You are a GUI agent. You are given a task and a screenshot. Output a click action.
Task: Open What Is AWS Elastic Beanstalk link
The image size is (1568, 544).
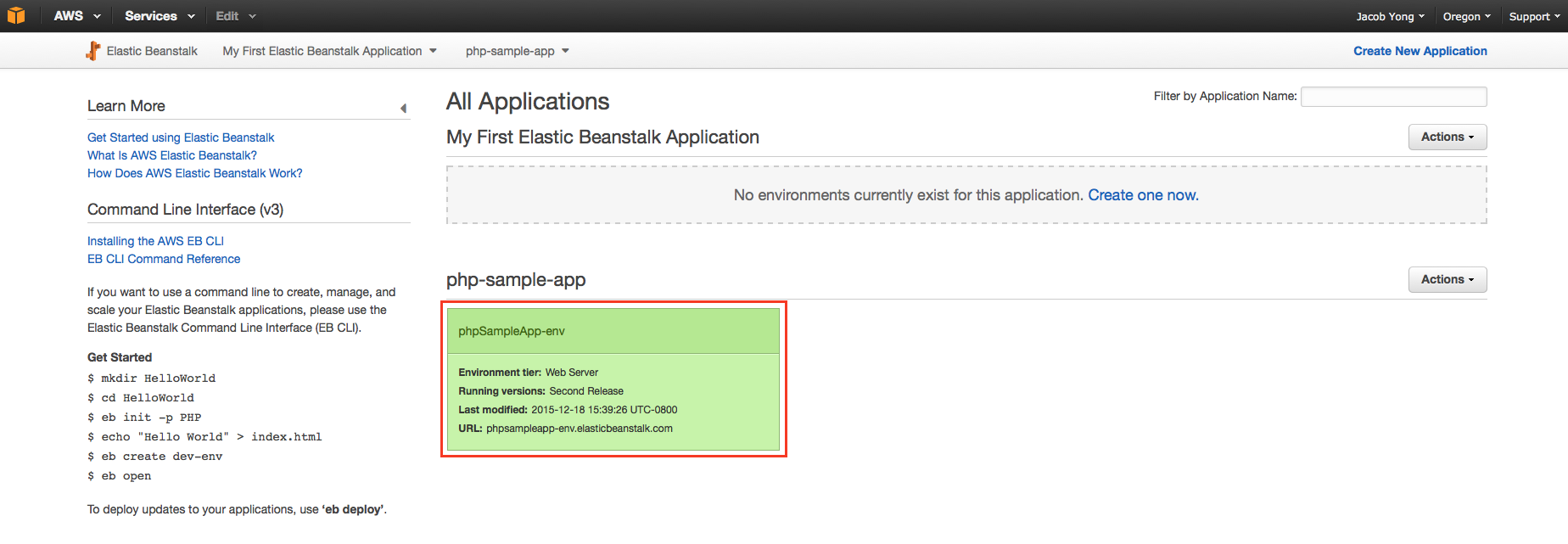(172, 155)
